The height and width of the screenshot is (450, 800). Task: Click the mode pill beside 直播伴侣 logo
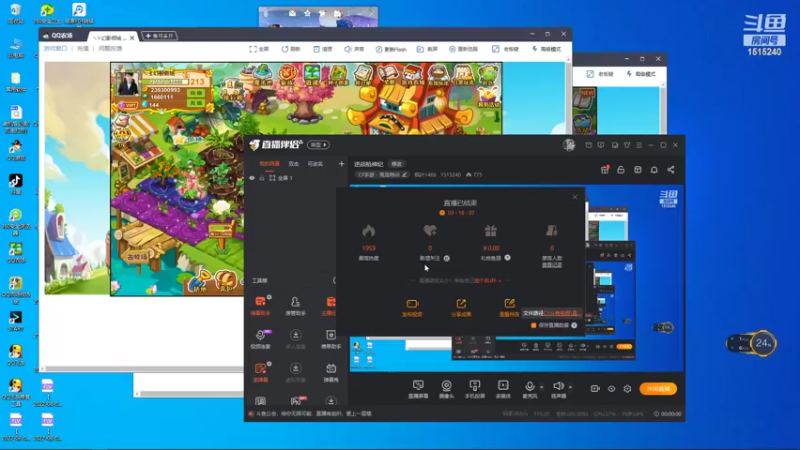[318, 145]
